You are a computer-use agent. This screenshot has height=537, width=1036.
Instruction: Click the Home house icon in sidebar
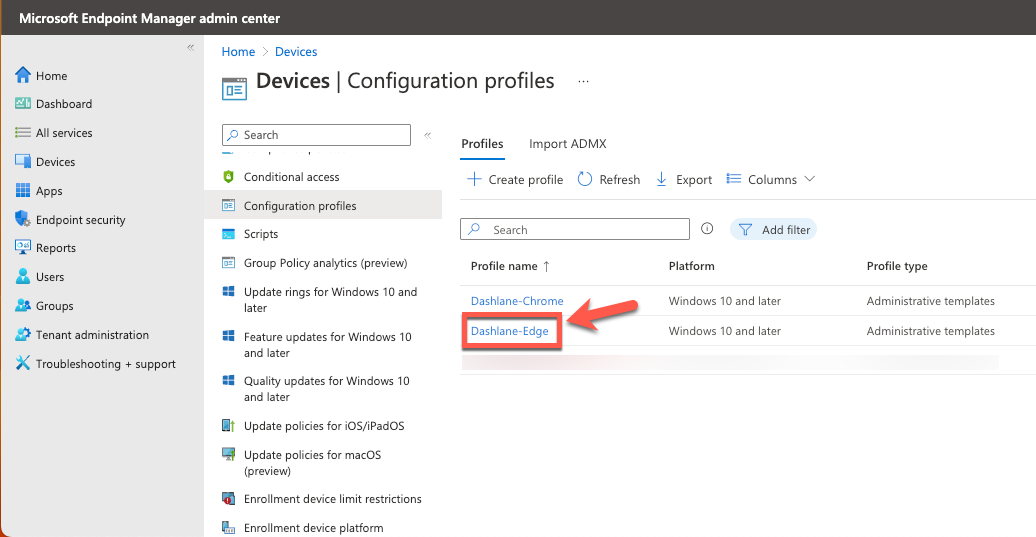point(23,75)
